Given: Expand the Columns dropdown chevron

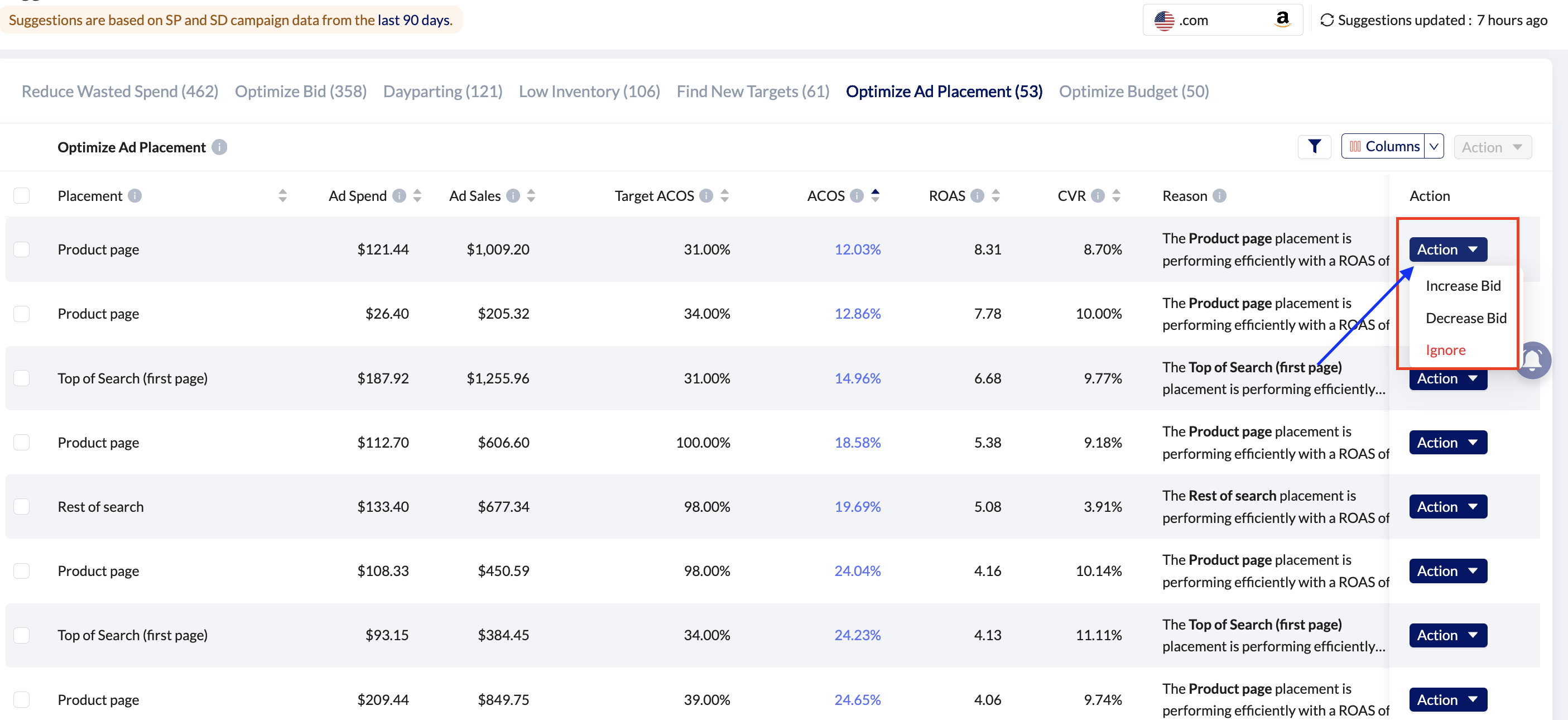Looking at the screenshot, I should tap(1434, 147).
